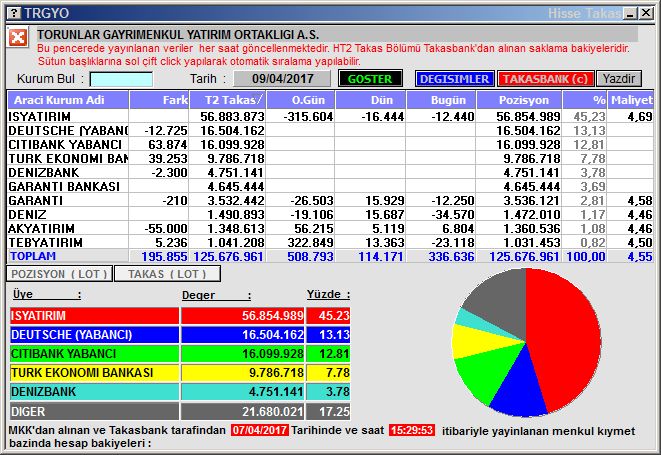This screenshot has width=661, height=455.
Task: Click the blue pie chart slice
Action: coord(521,388)
